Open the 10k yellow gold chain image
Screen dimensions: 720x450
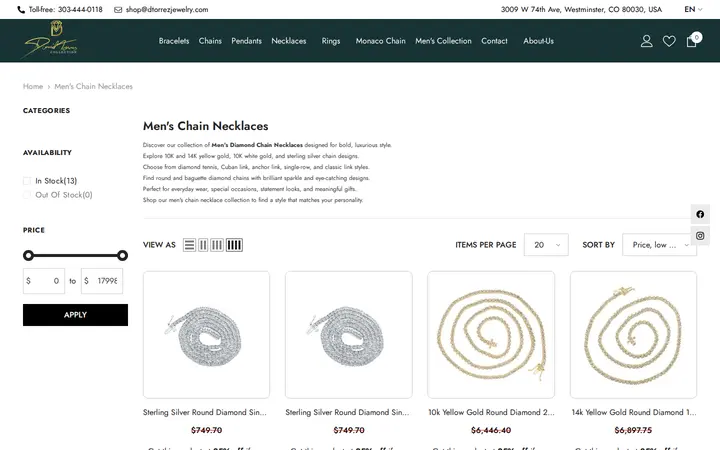pos(491,335)
